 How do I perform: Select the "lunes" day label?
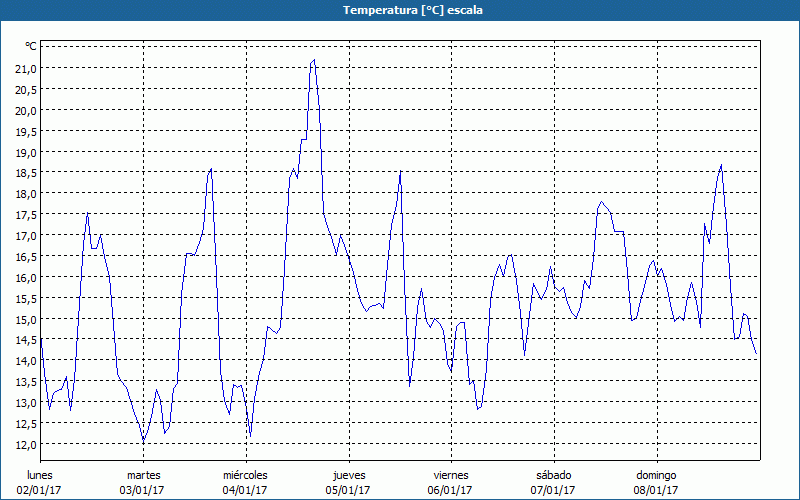point(40,475)
